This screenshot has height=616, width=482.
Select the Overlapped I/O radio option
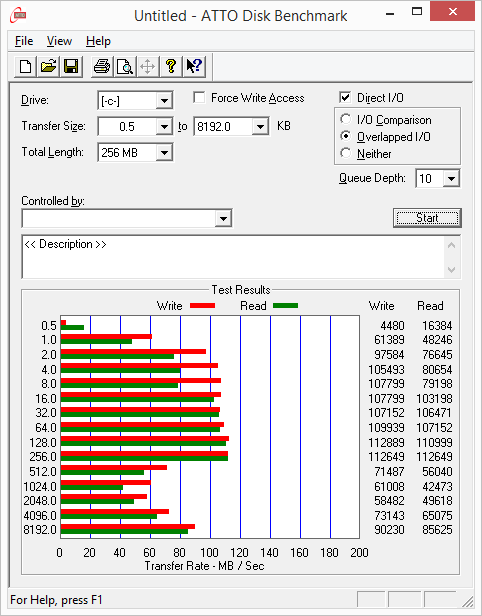click(x=346, y=136)
